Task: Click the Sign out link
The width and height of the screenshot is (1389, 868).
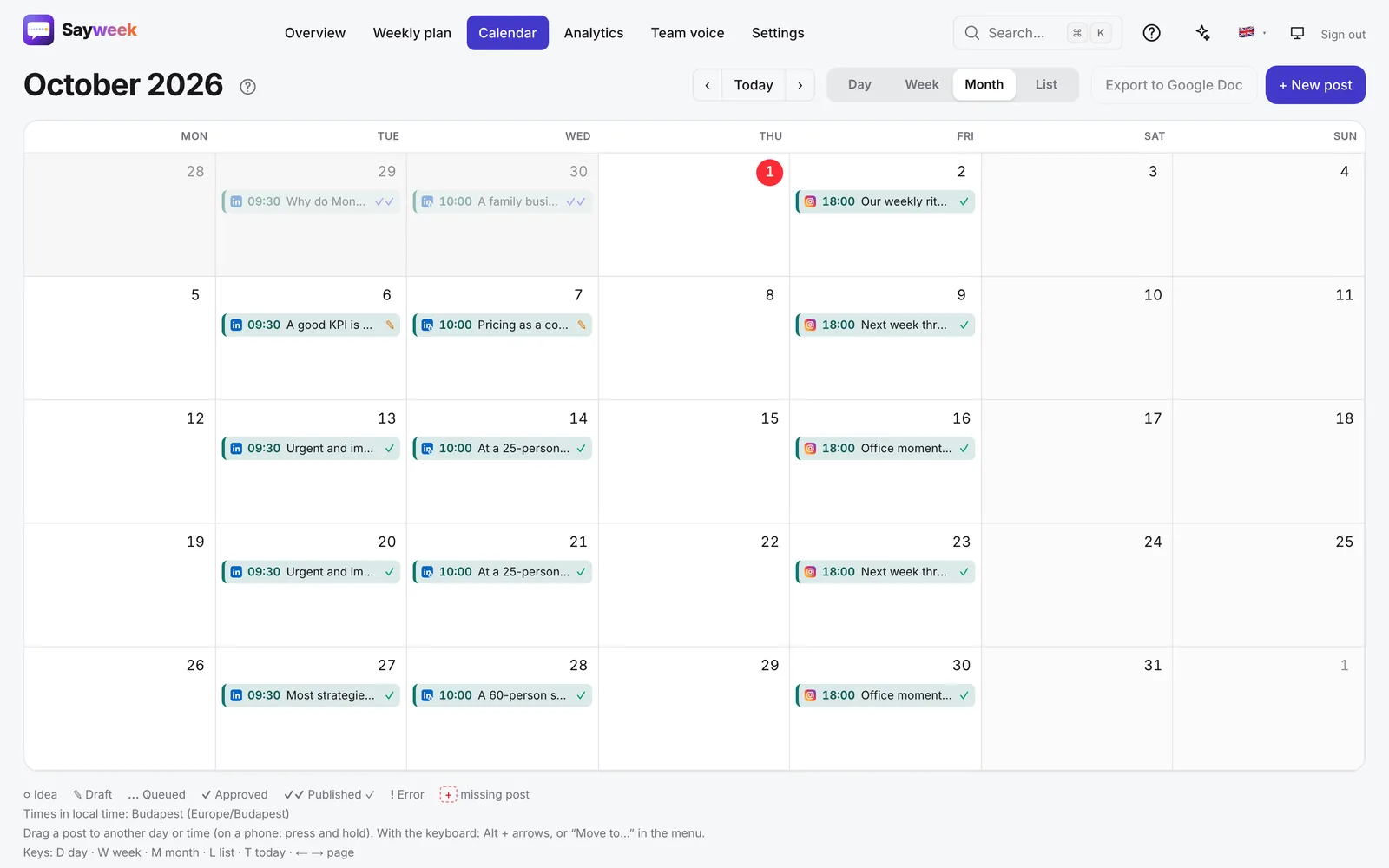Action: 1343,35
